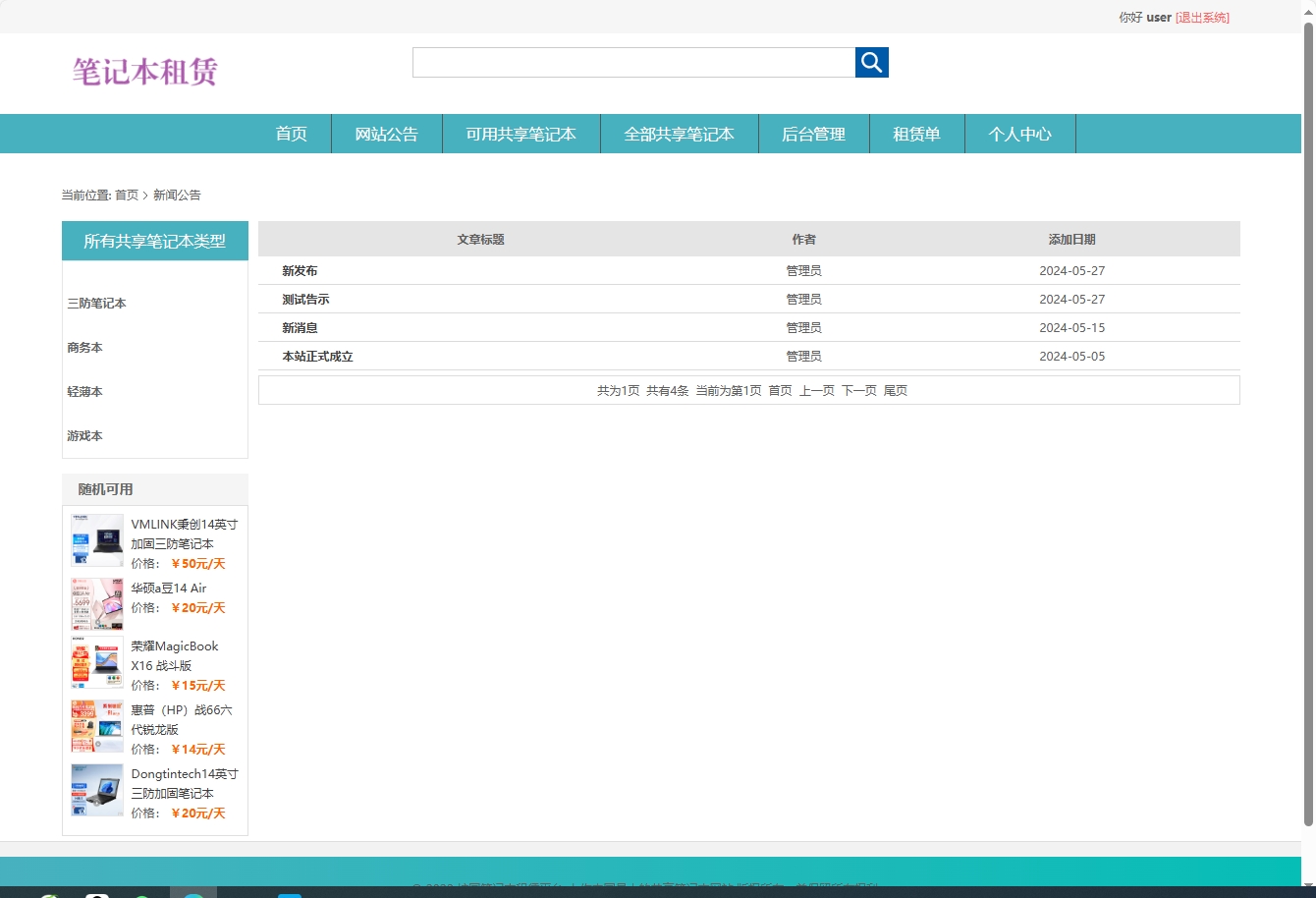Go to 下一页 in pagination

tap(858, 391)
